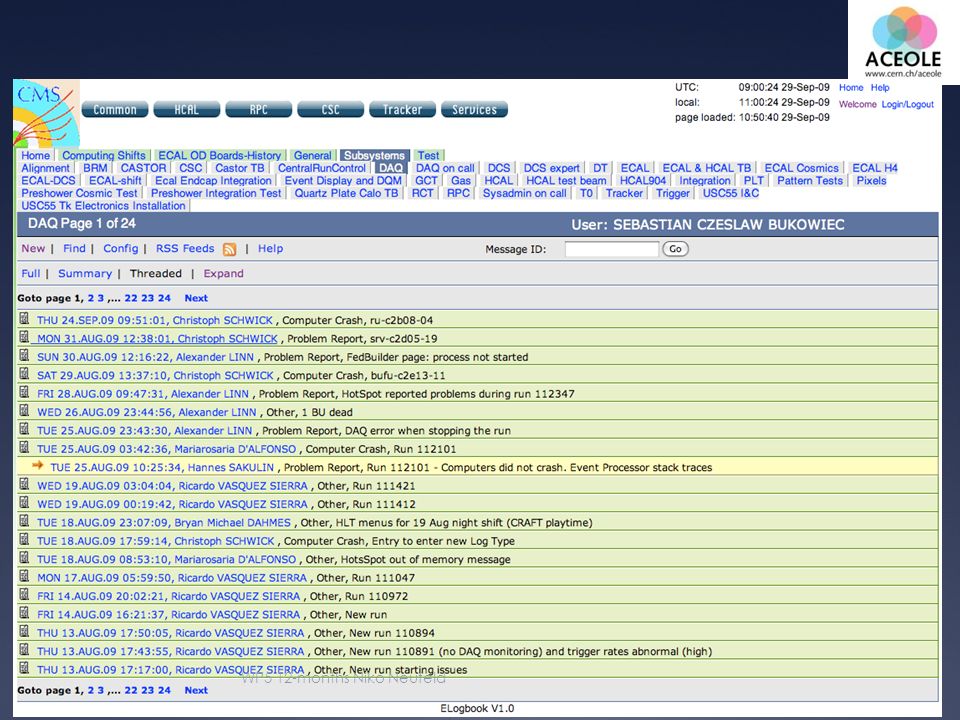
Task: Go to page 22 in bottom pager
Action: [131, 690]
